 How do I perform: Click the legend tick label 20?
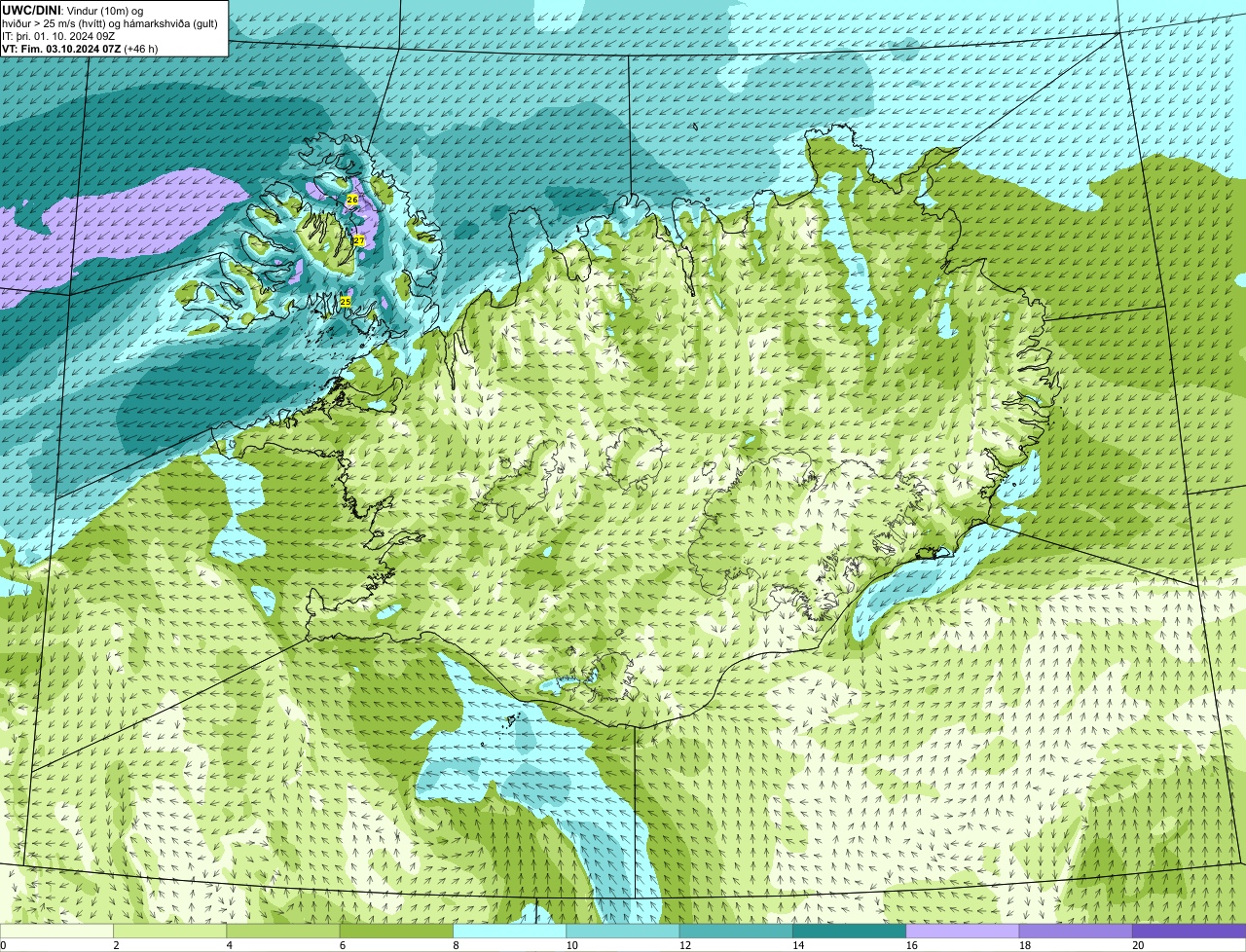tap(1138, 945)
